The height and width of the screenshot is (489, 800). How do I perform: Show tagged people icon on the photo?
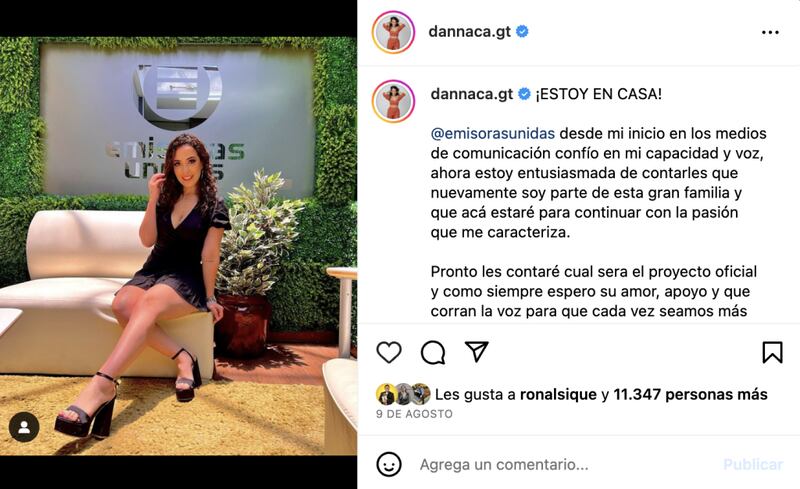click(24, 427)
